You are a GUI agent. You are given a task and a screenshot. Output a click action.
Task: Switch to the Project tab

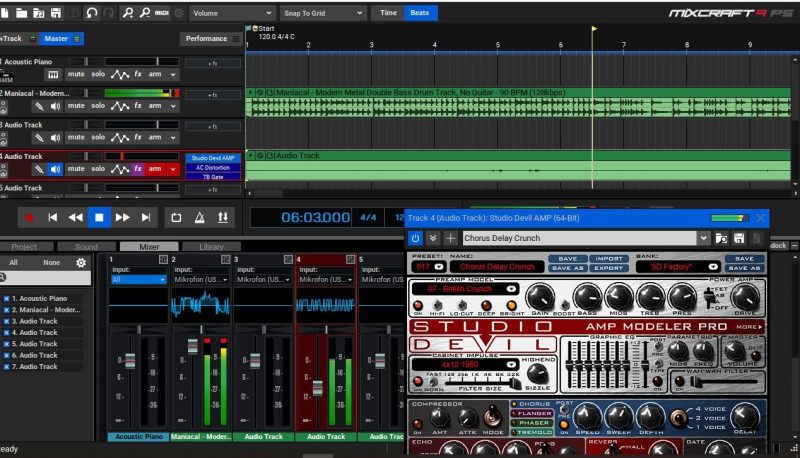pyautogui.click(x=24, y=247)
